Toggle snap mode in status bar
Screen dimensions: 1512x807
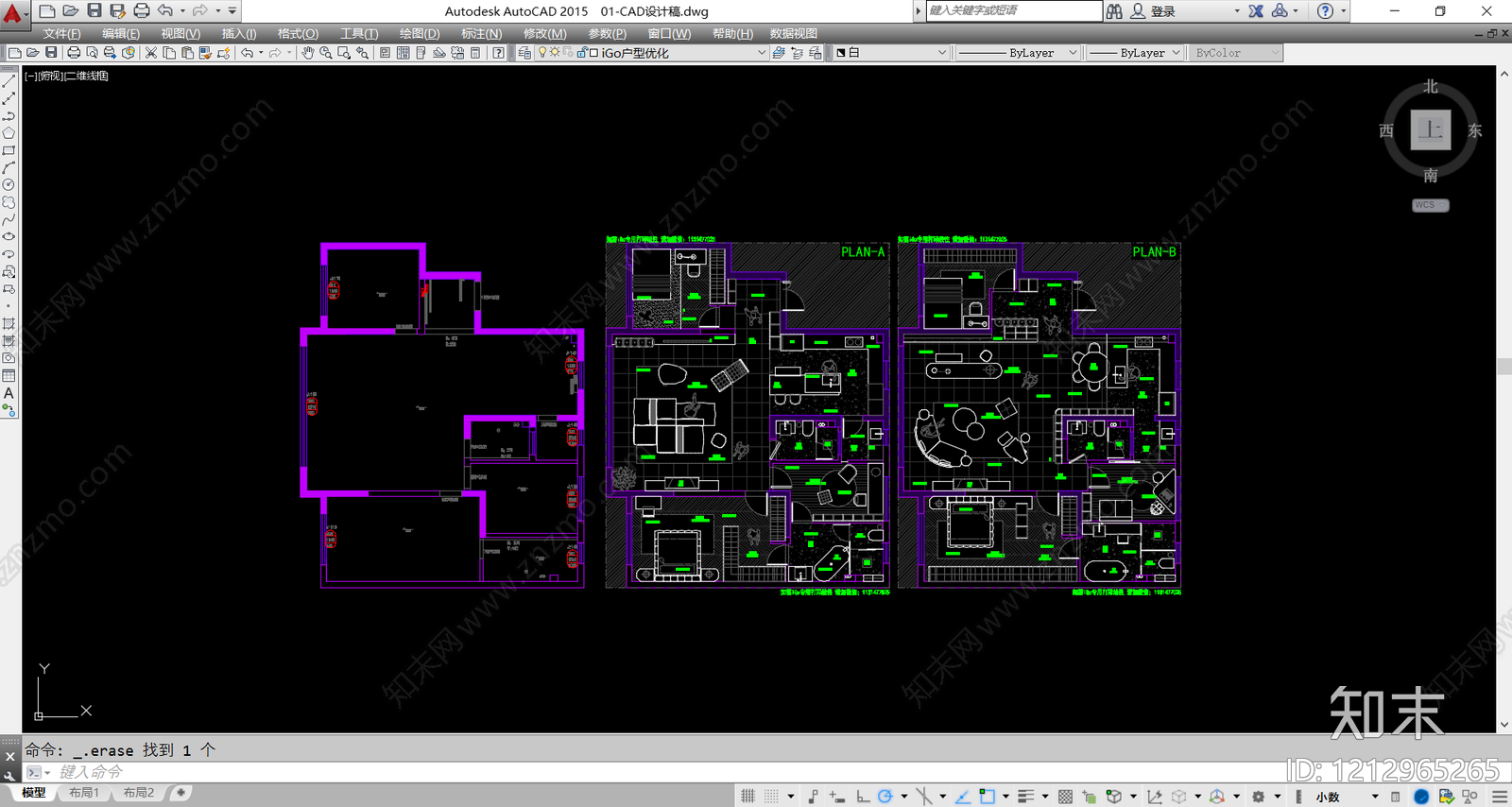771,797
